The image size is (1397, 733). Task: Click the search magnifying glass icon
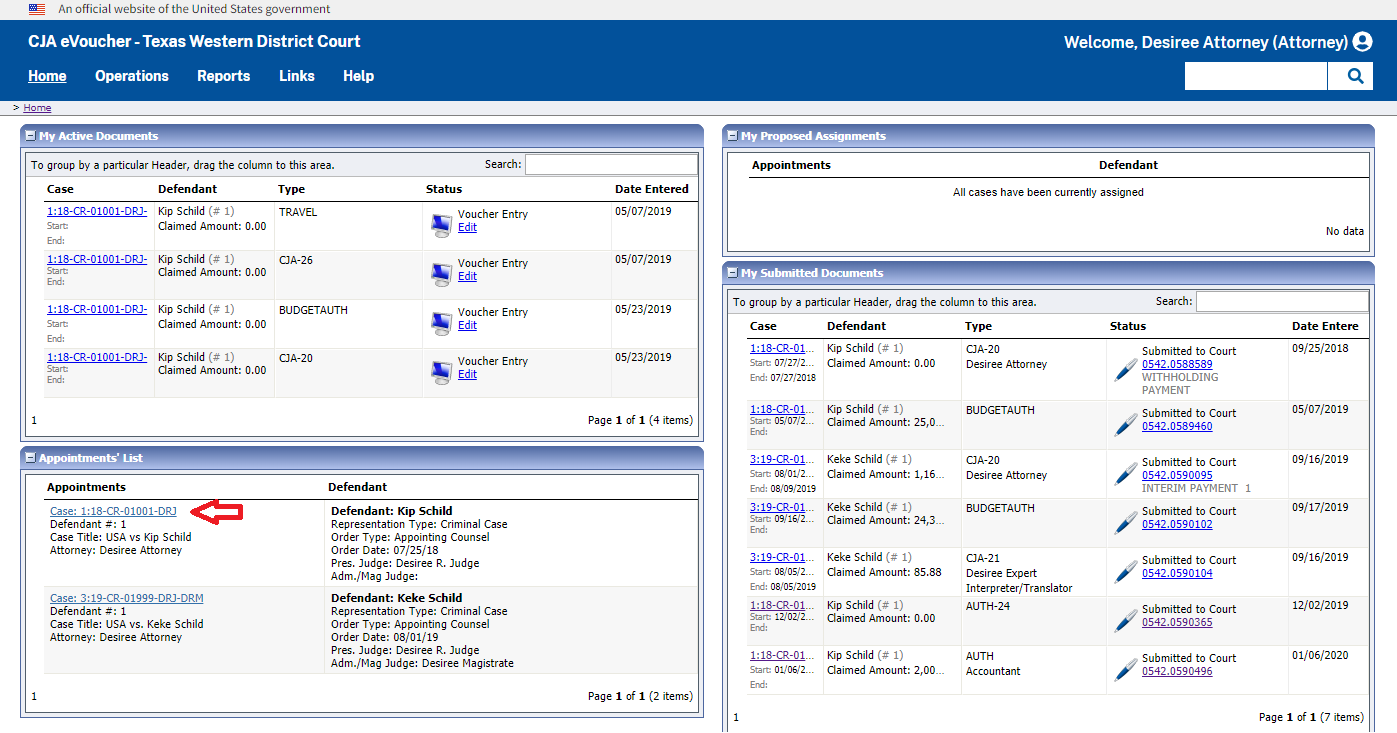[x=1353, y=75]
